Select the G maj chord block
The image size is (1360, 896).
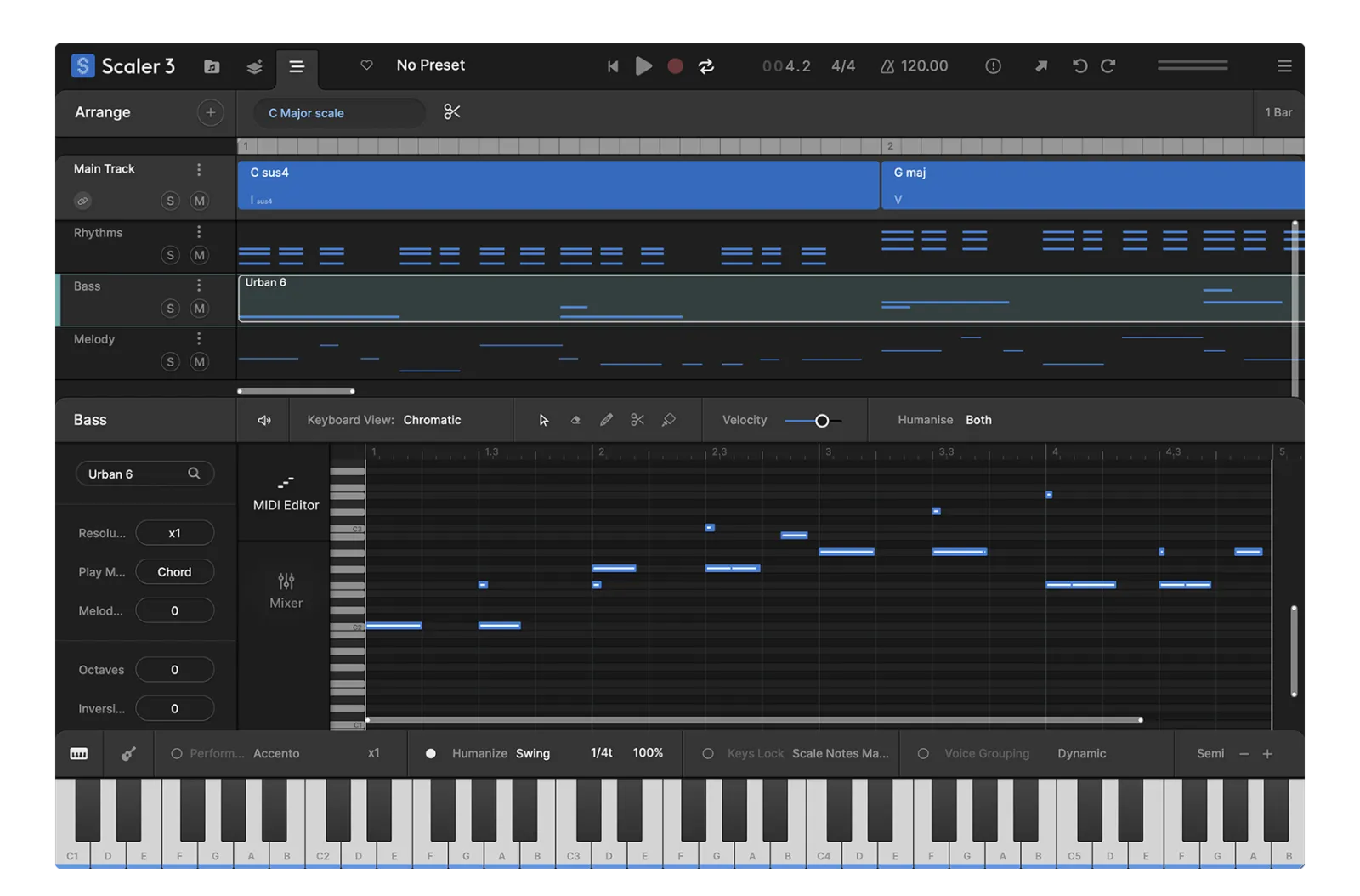[x=1093, y=185]
